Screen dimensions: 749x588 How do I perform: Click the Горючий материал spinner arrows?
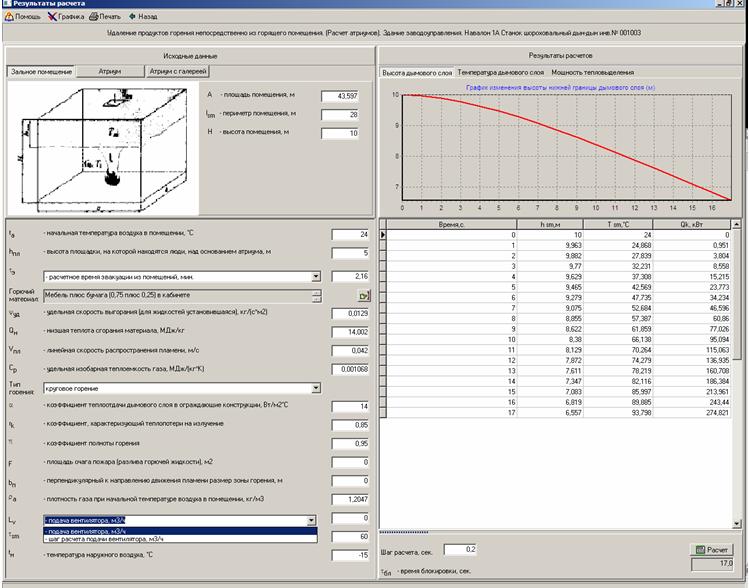tap(316, 296)
